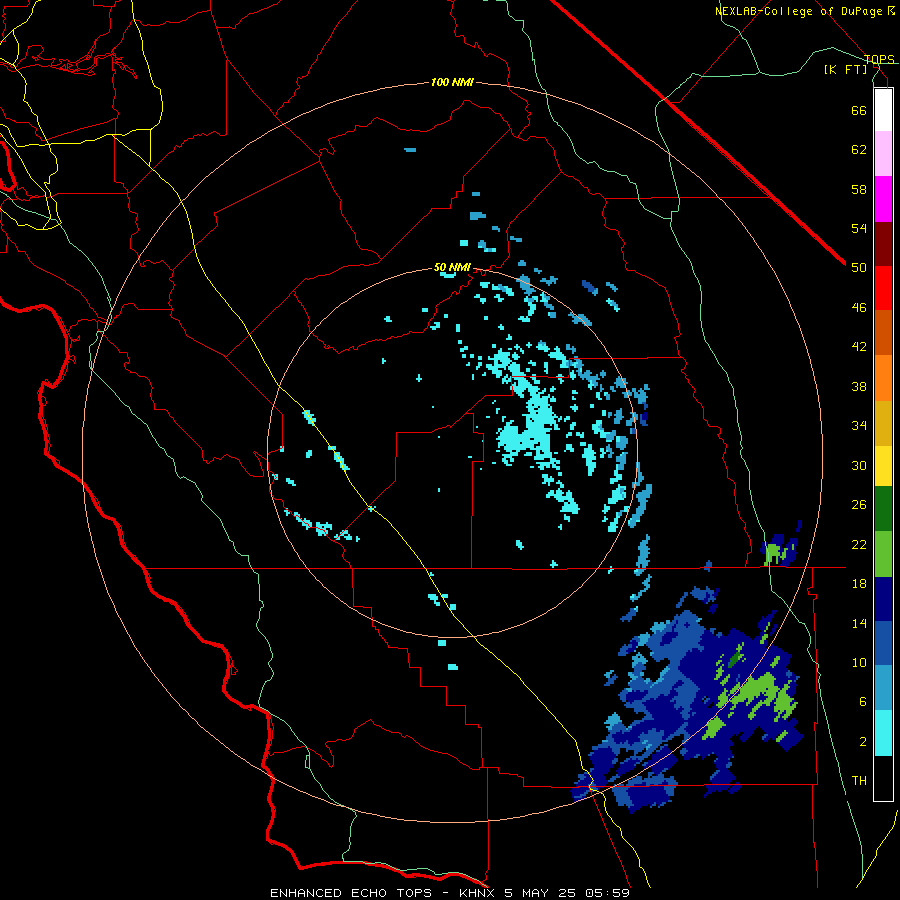Click the '50 NMI' range ring label

(452, 267)
